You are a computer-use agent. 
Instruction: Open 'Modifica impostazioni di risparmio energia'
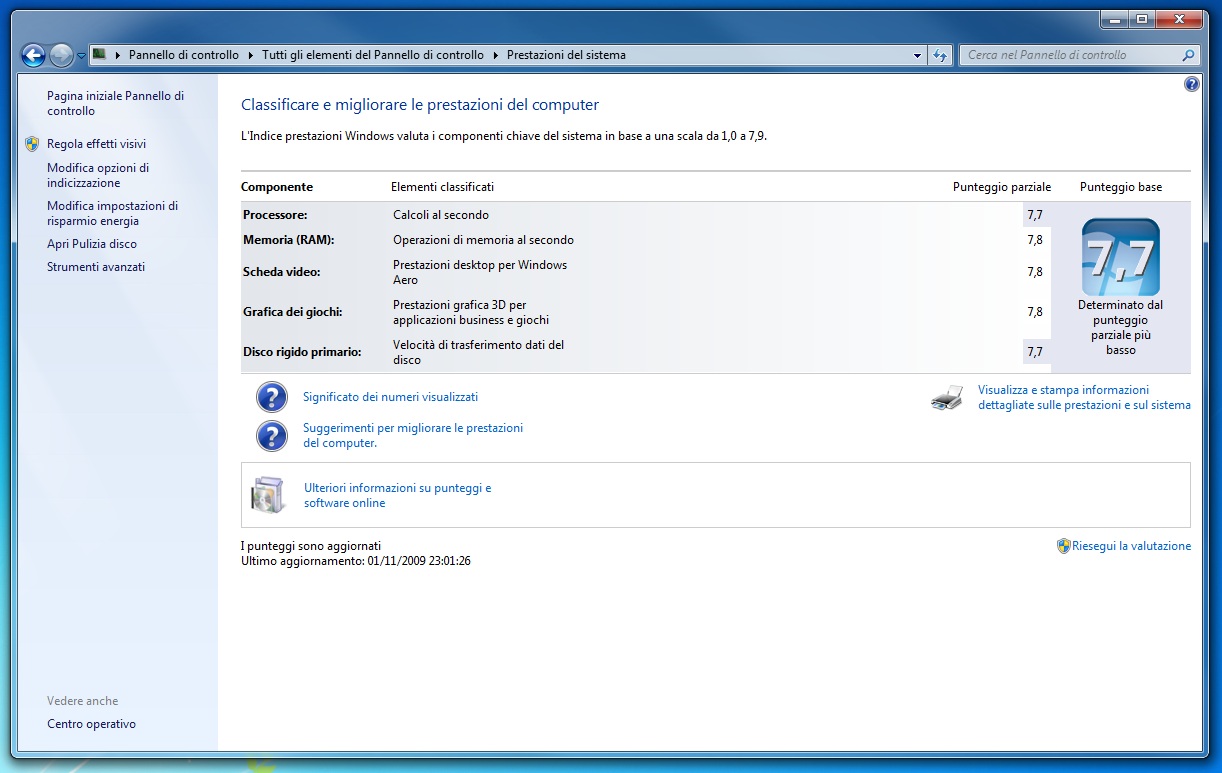coord(112,214)
